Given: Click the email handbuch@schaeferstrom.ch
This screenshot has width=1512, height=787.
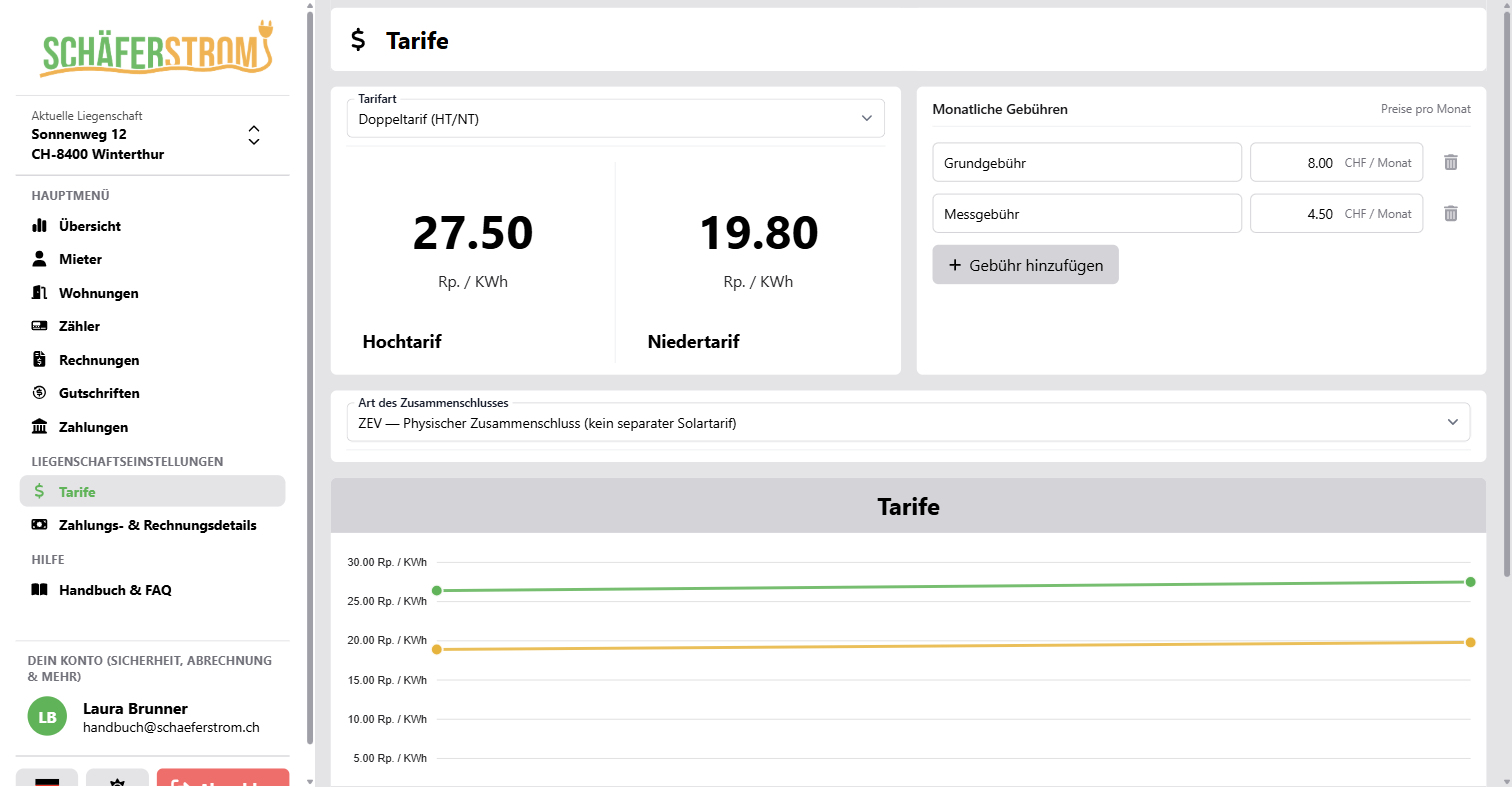Looking at the screenshot, I should tap(171, 727).
